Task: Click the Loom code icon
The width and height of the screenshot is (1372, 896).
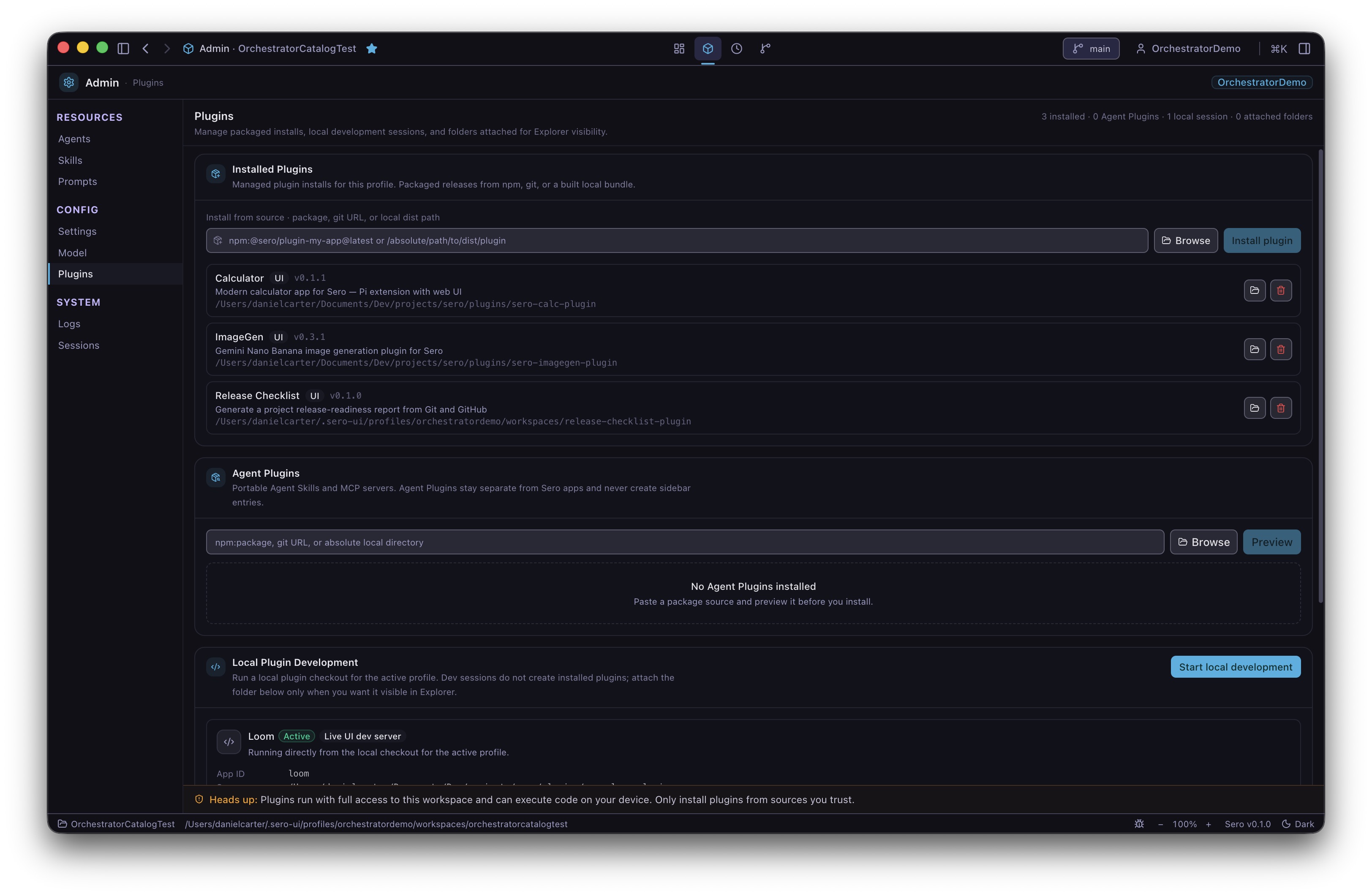Action: click(x=228, y=742)
